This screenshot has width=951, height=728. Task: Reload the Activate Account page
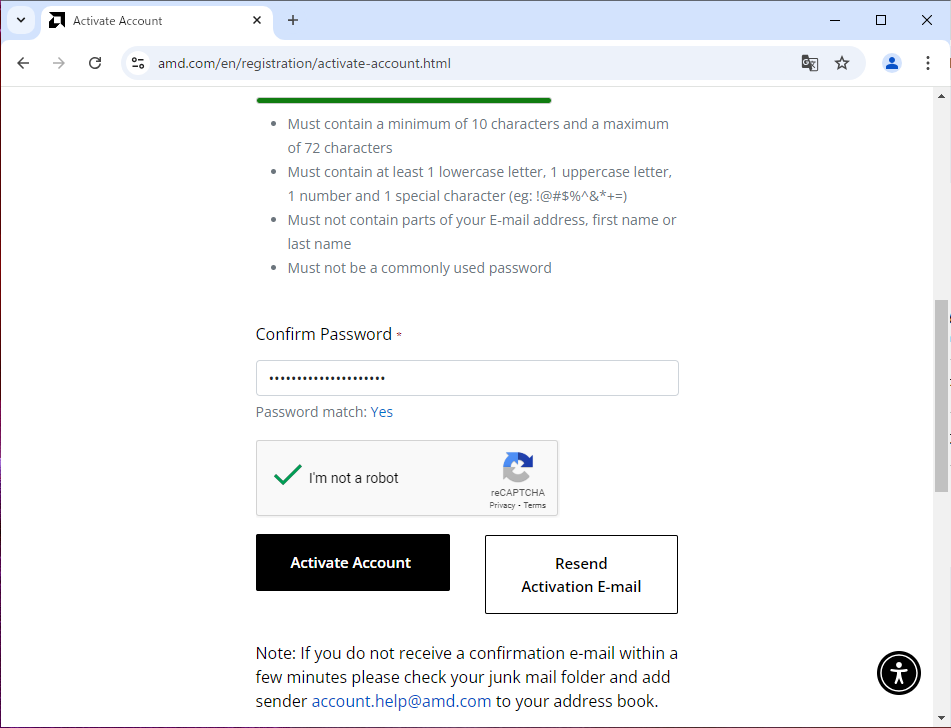pyautogui.click(x=95, y=63)
